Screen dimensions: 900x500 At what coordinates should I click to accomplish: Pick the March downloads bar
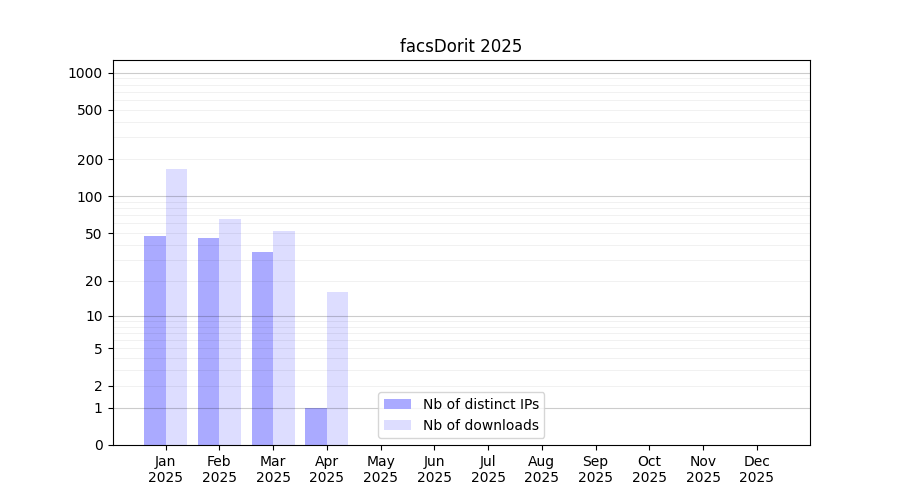point(284,337)
